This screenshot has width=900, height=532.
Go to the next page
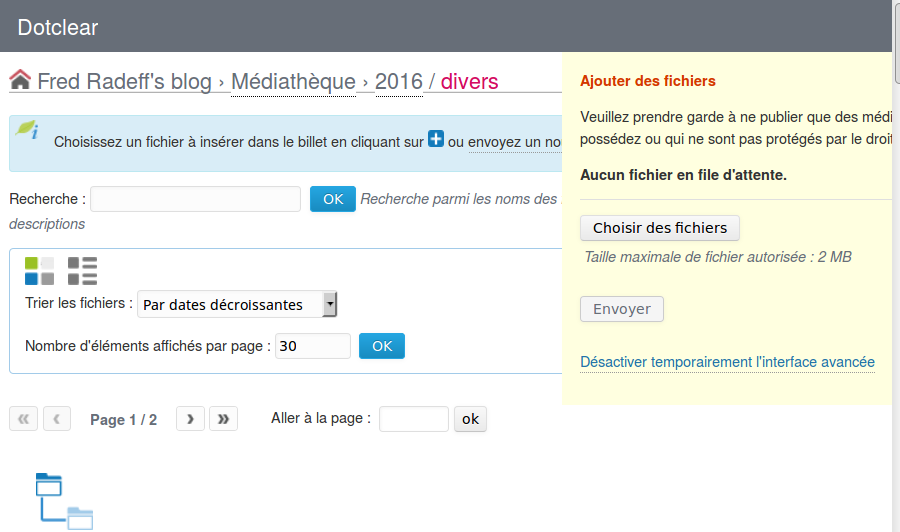(191, 418)
